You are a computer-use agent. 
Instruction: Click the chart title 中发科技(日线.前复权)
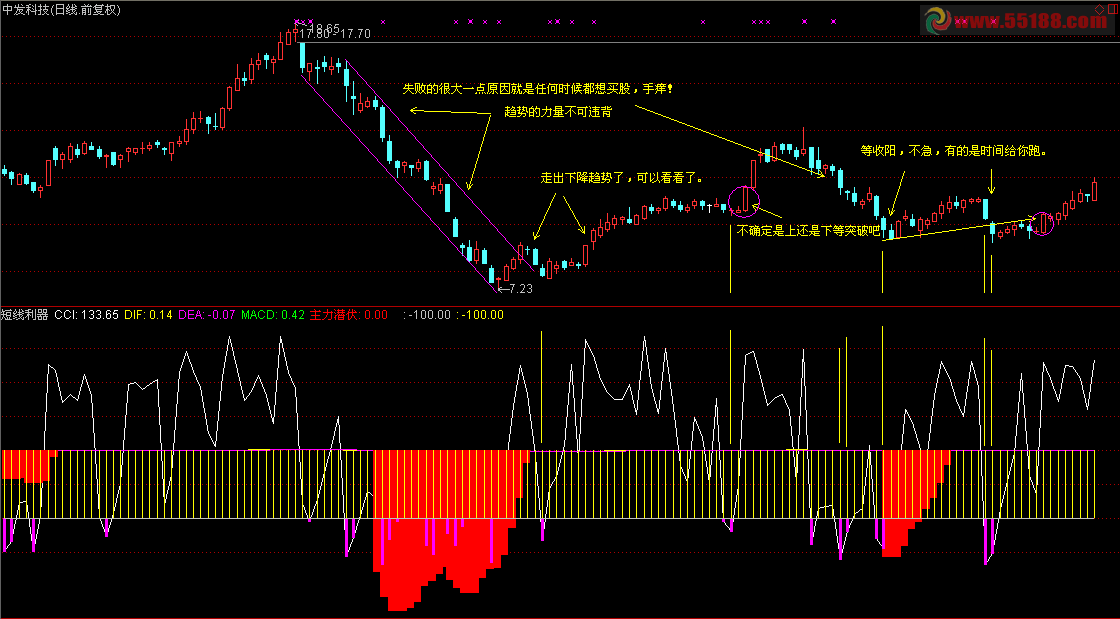[x=61, y=10]
